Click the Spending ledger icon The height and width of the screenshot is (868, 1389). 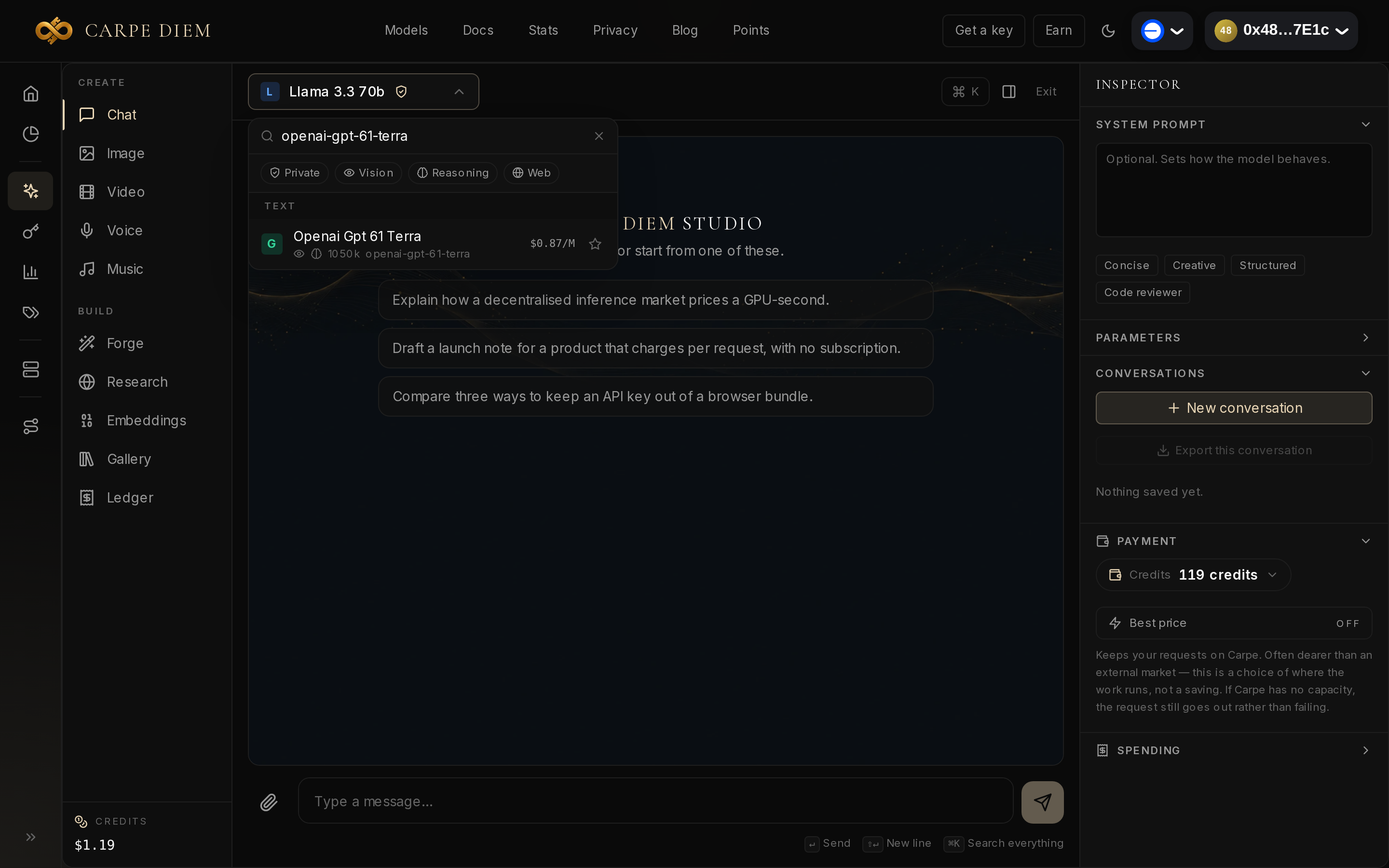1102,750
